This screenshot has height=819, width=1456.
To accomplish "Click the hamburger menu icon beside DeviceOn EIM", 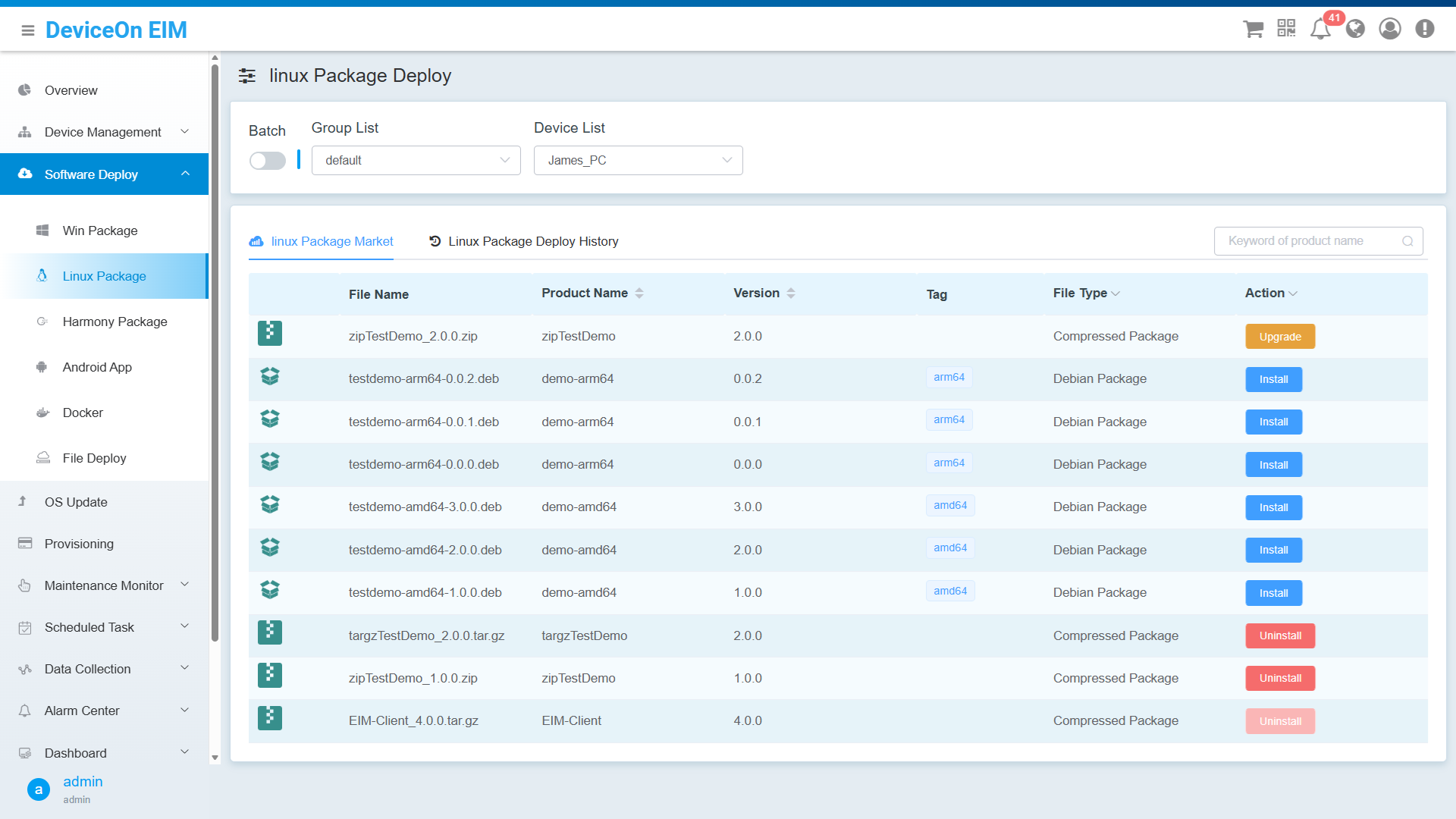I will 27,31.
